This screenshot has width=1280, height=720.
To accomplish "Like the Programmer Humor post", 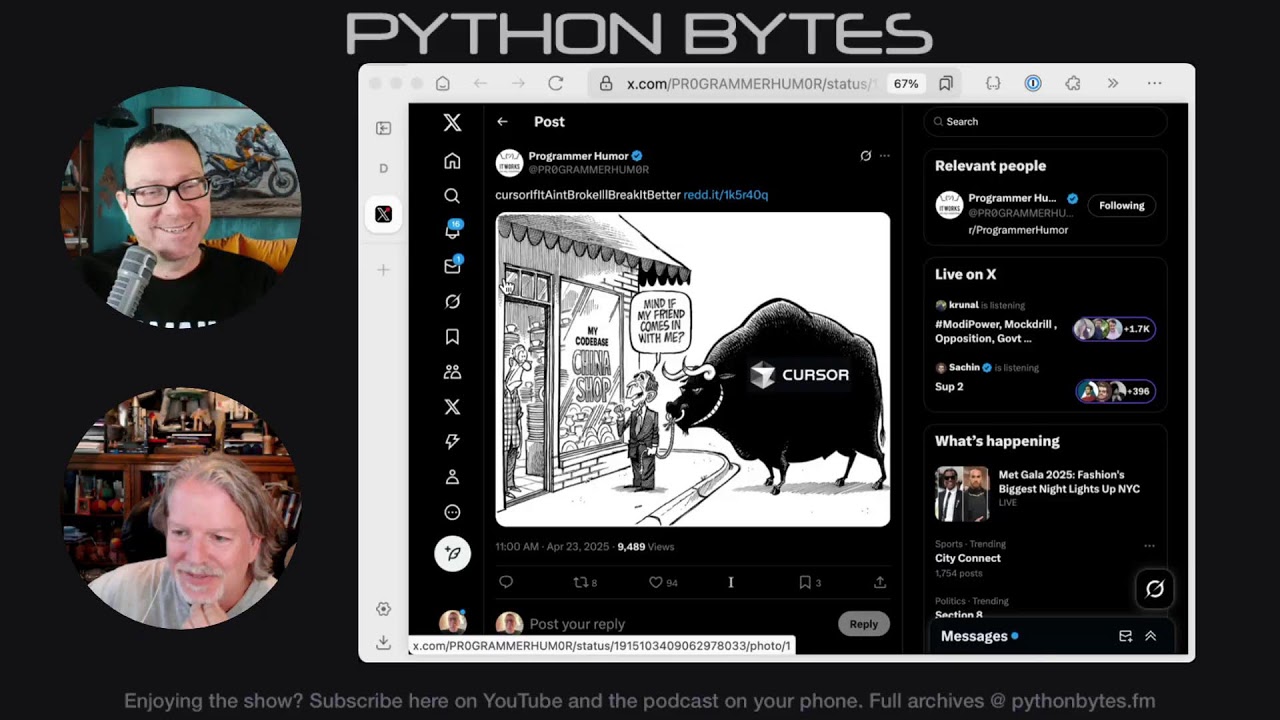I will [x=656, y=582].
